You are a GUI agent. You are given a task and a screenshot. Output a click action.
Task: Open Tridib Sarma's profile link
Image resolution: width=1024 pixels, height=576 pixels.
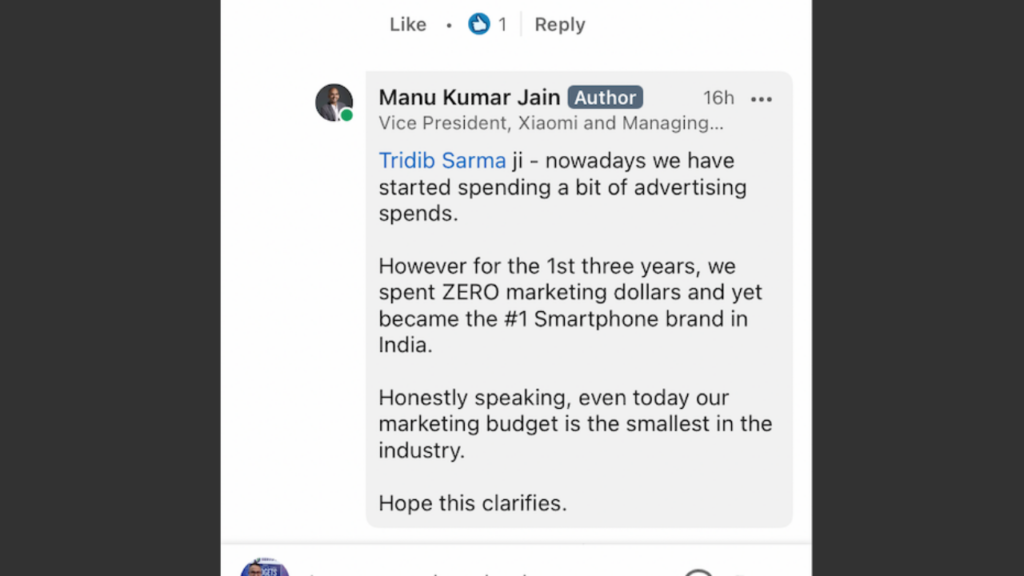coord(442,160)
